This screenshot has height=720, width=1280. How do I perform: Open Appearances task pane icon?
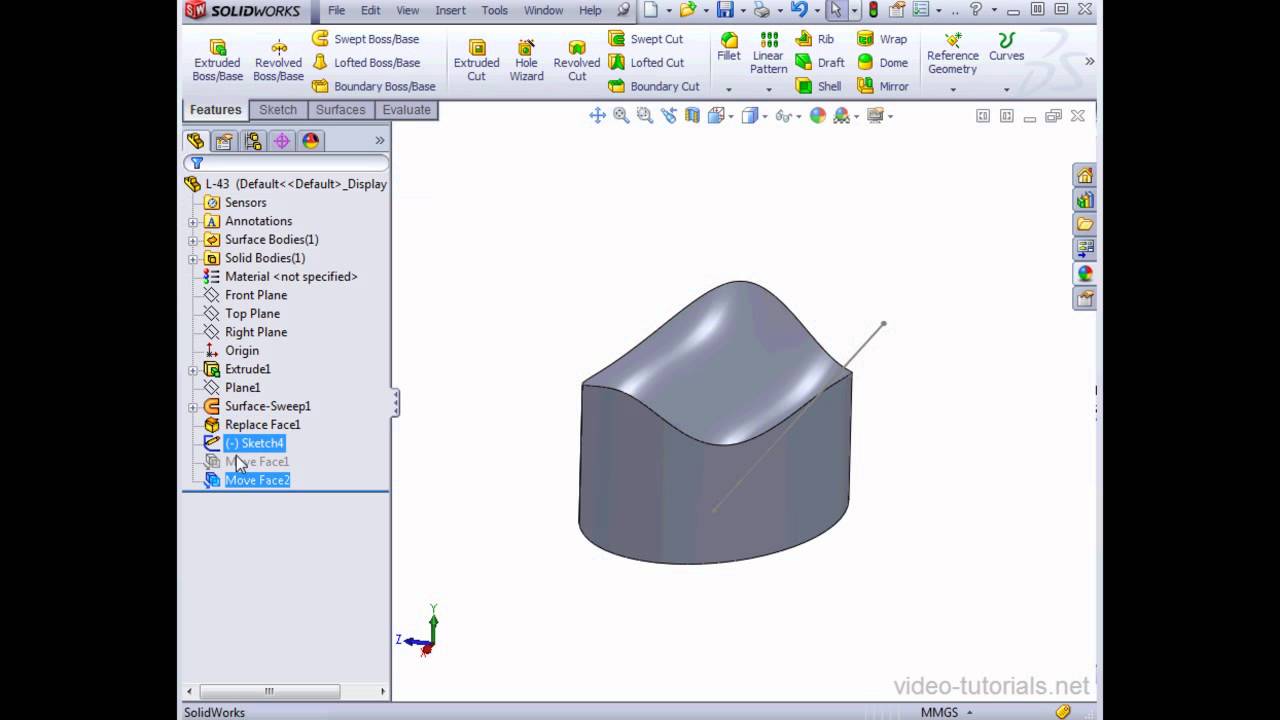pos(1085,273)
